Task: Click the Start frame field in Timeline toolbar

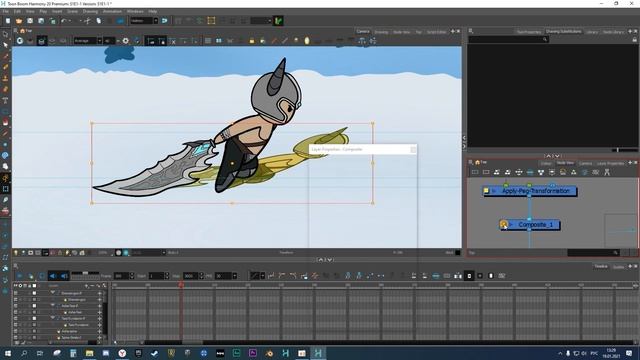Action: point(156,276)
